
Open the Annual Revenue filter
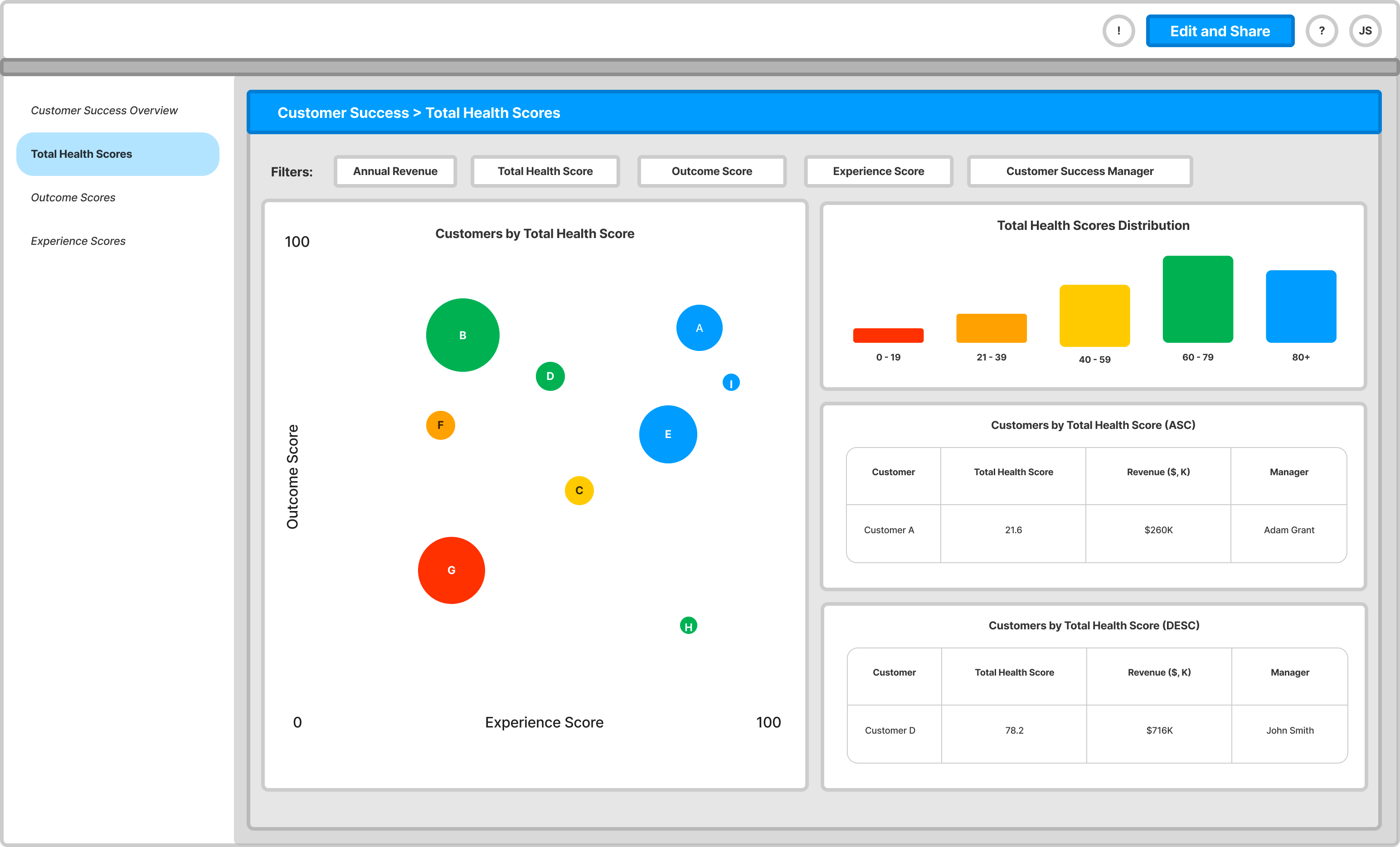point(395,171)
